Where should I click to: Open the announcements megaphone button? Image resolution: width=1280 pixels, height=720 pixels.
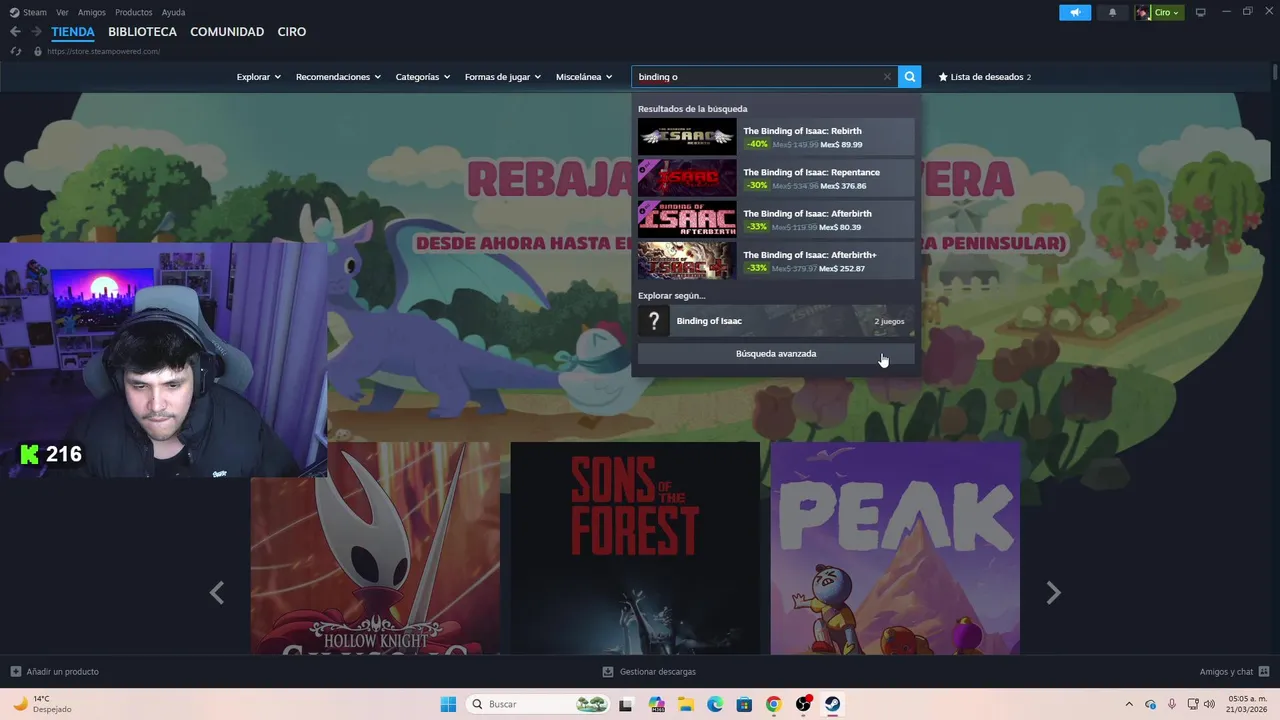pyautogui.click(x=1075, y=12)
